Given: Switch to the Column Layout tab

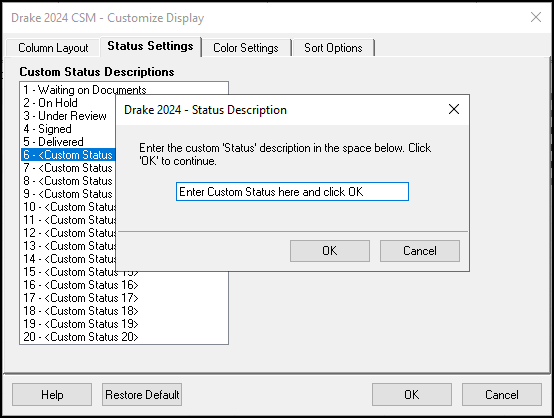Looking at the screenshot, I should pyautogui.click(x=53, y=48).
